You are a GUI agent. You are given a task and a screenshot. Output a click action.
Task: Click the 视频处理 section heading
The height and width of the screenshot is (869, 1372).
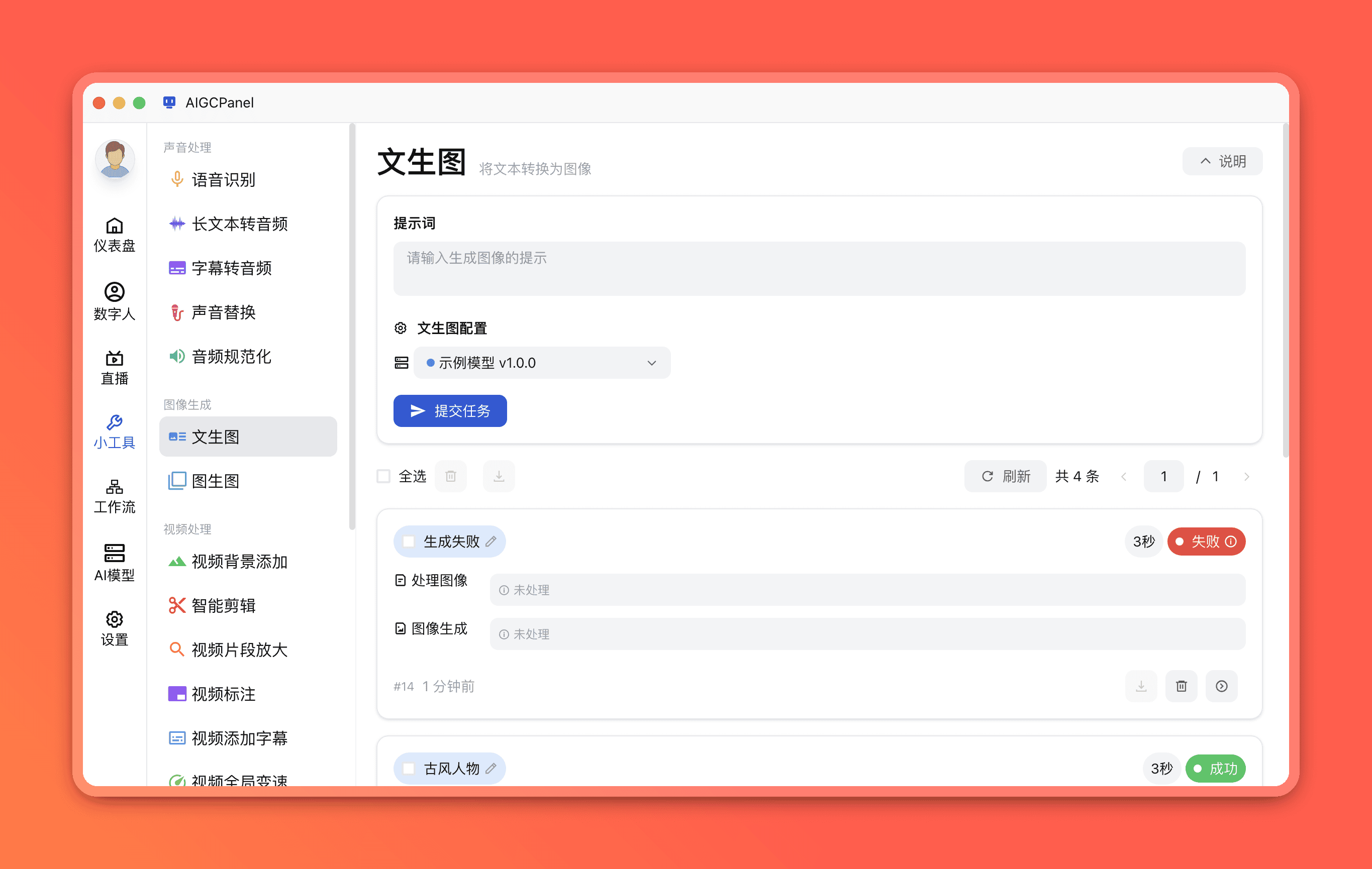point(187,529)
